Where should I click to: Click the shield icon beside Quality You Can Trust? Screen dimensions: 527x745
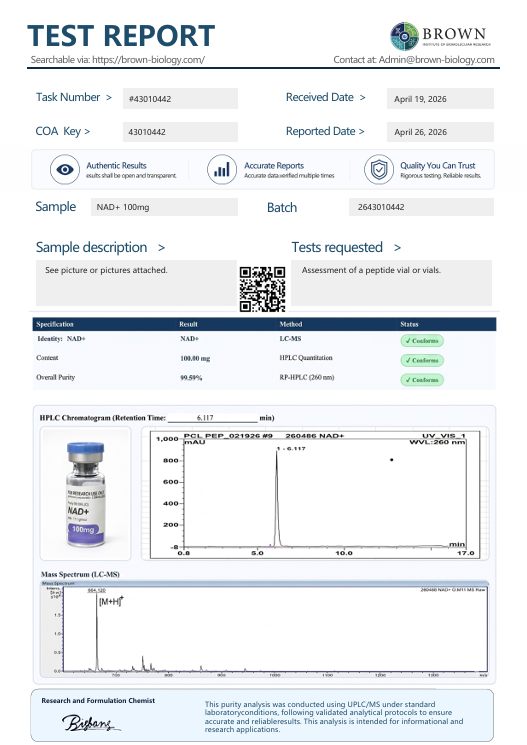point(379,169)
